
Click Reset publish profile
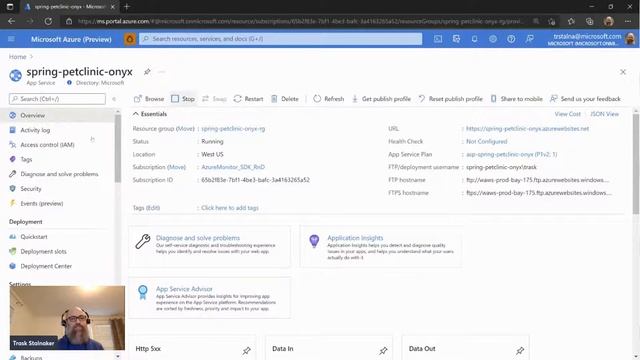pos(451,99)
